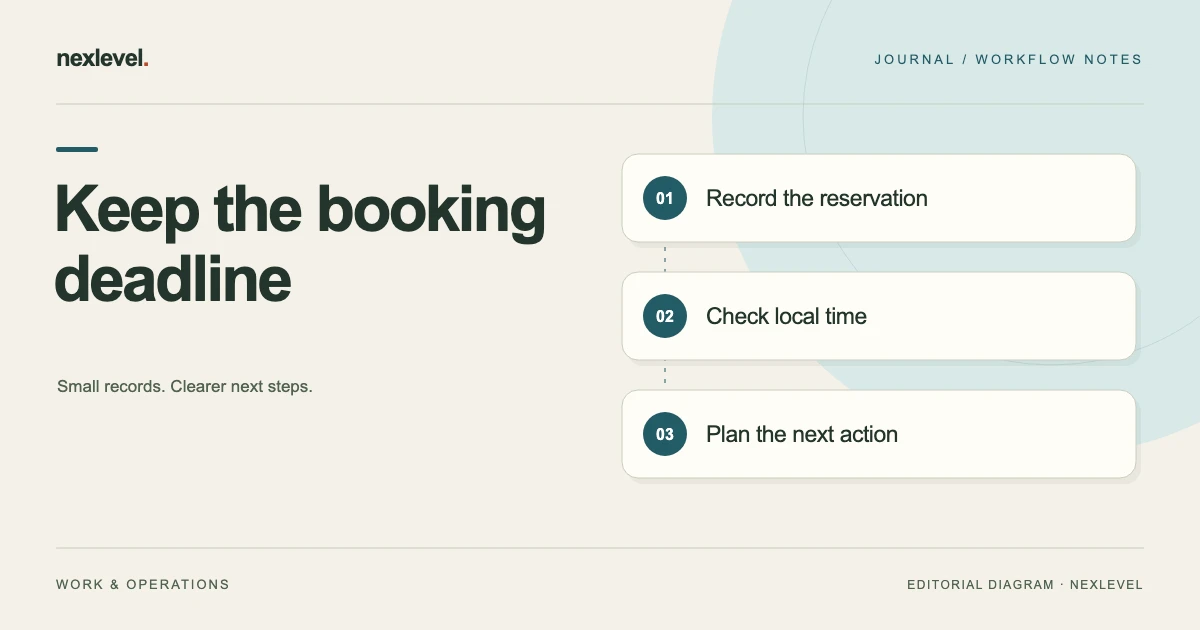The width and height of the screenshot is (1200, 630).
Task: Click 'EDITORIAL DIAGRAM · NEXLEVEL' footer text
Action: 1025,584
